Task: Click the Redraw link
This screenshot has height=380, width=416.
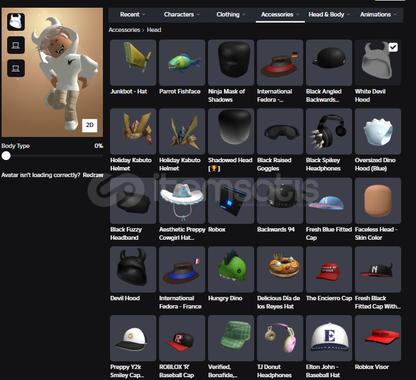Action: (93, 175)
